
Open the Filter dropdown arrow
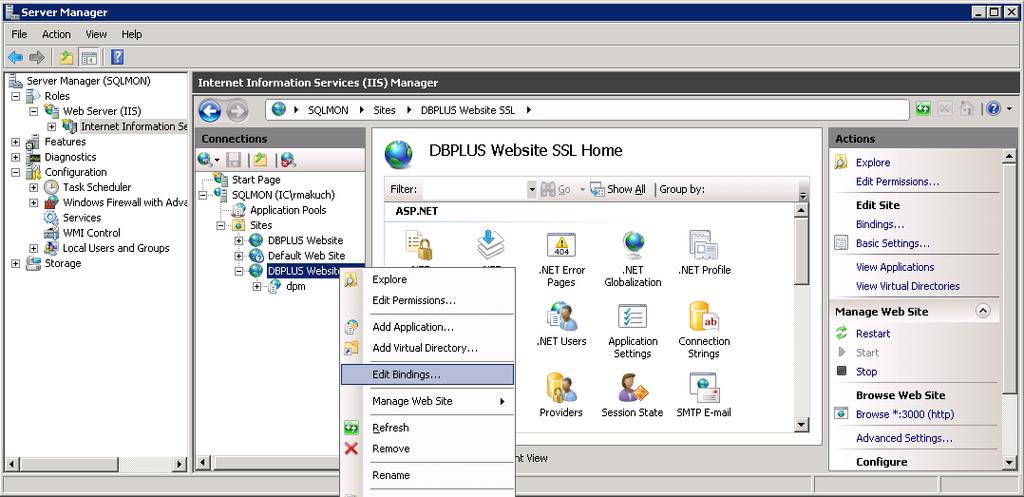[x=532, y=189]
